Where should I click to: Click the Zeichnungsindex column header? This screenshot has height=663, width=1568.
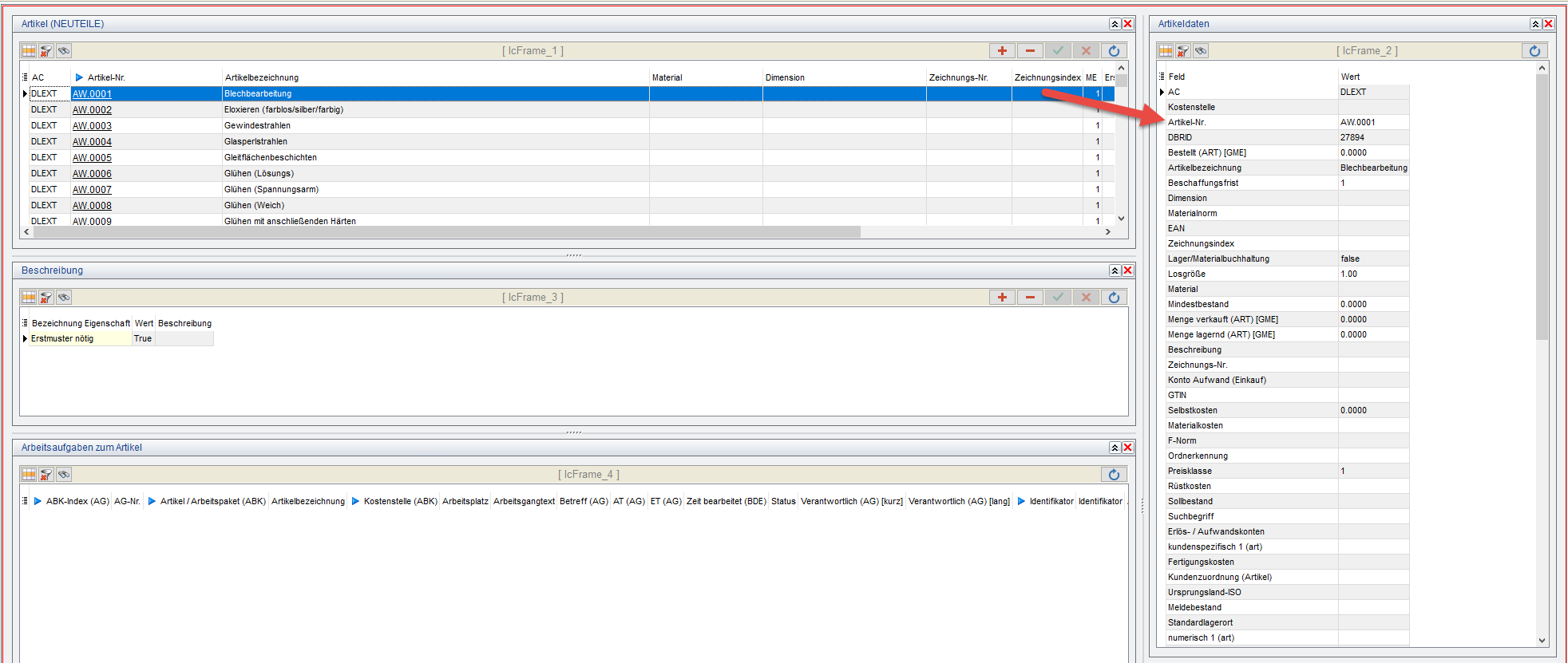click(x=1047, y=77)
